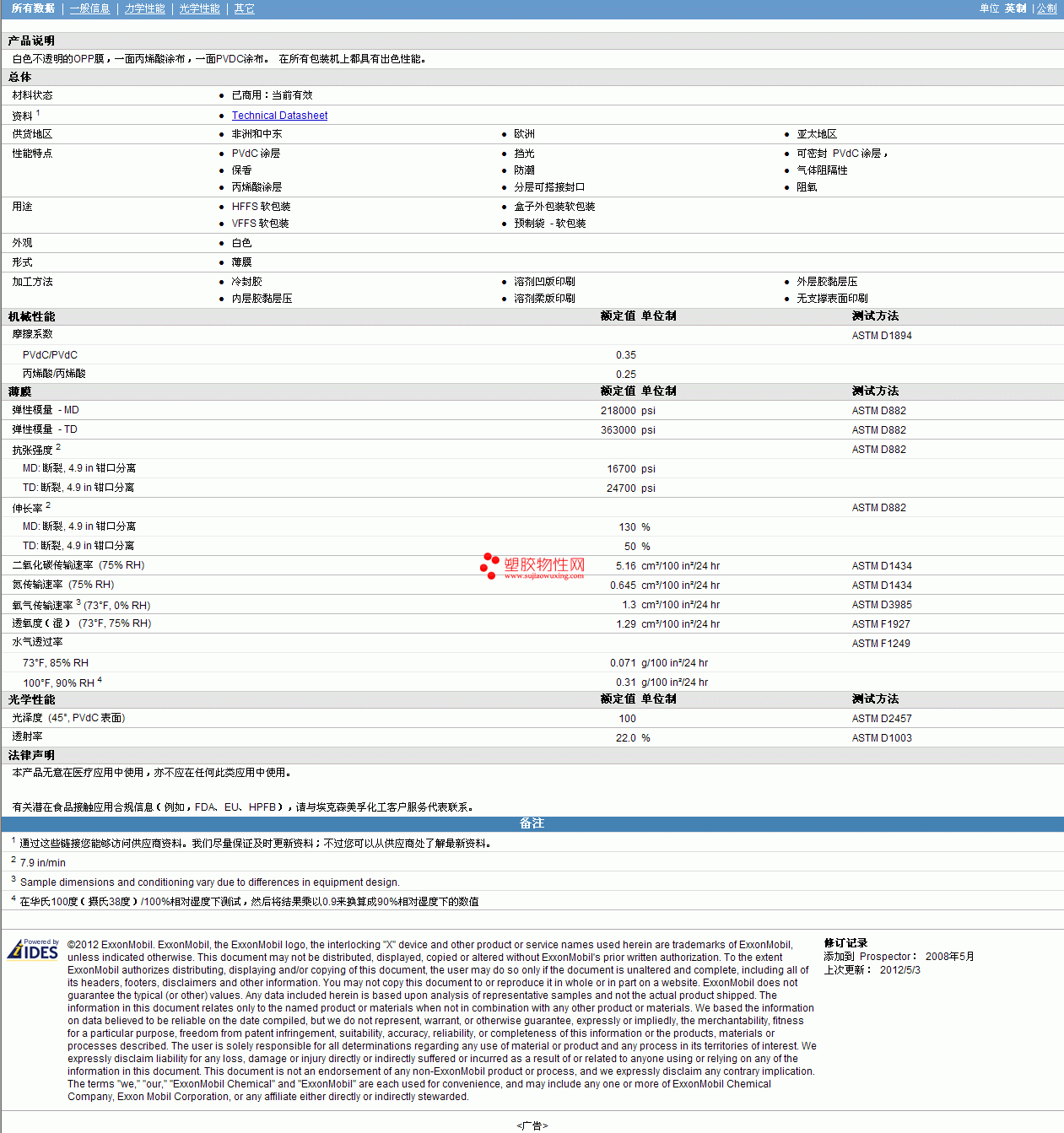The height and width of the screenshot is (1133, 1064).
Task: Click the 备注 notes header bar
Action: (x=532, y=823)
